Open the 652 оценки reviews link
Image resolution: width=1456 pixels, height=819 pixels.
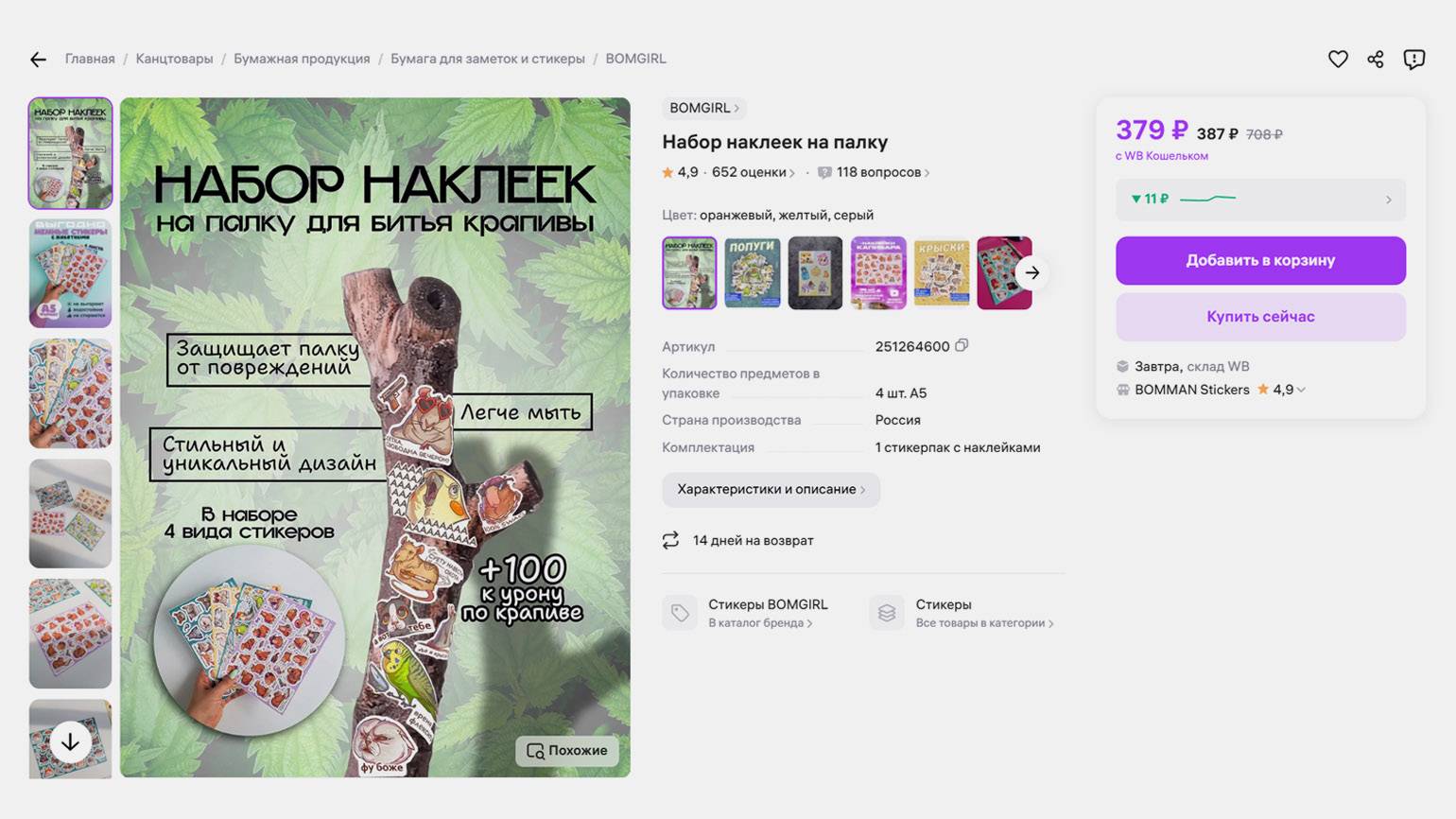(x=754, y=172)
